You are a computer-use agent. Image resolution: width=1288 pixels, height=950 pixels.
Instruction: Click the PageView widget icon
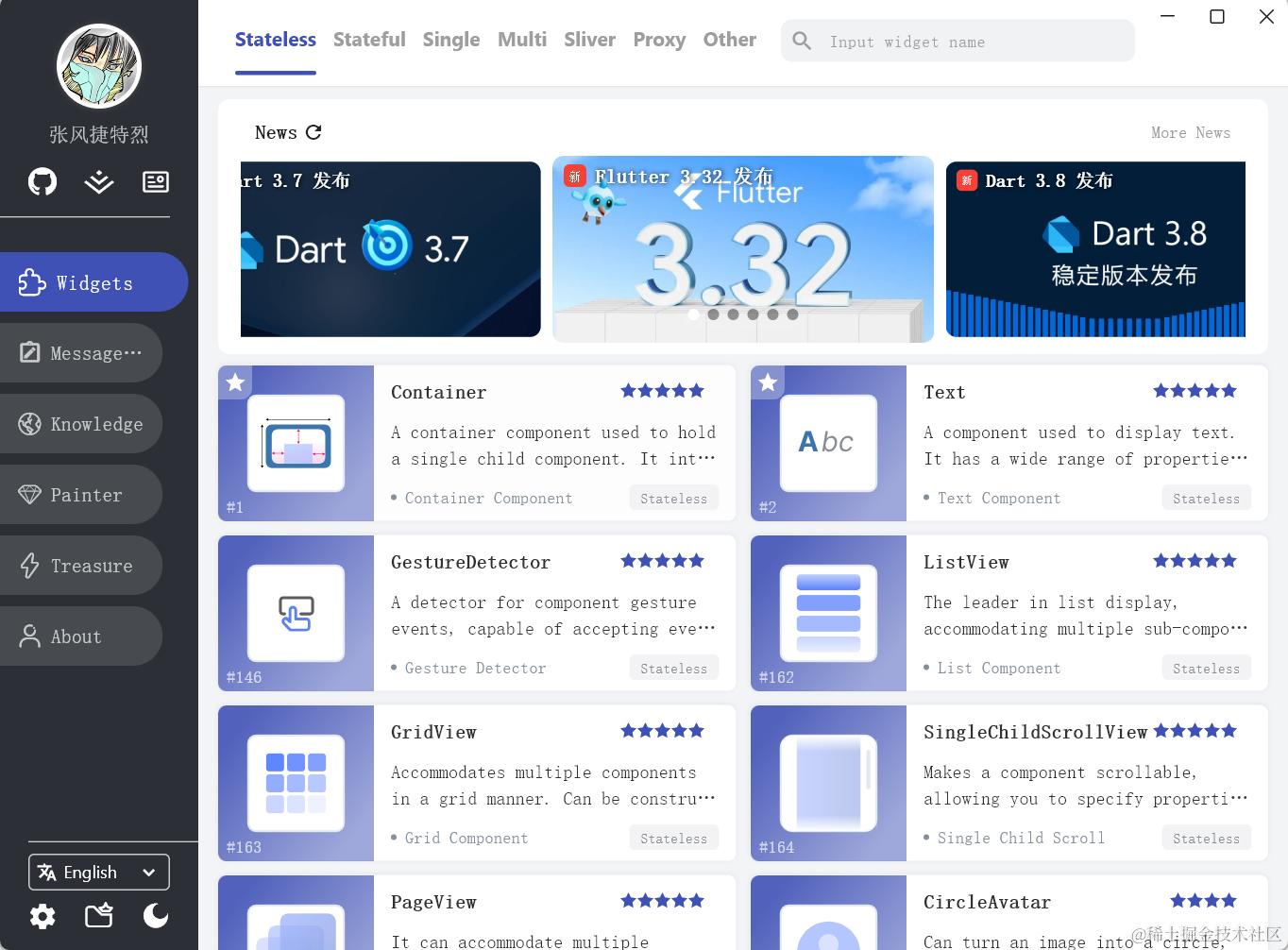296,927
